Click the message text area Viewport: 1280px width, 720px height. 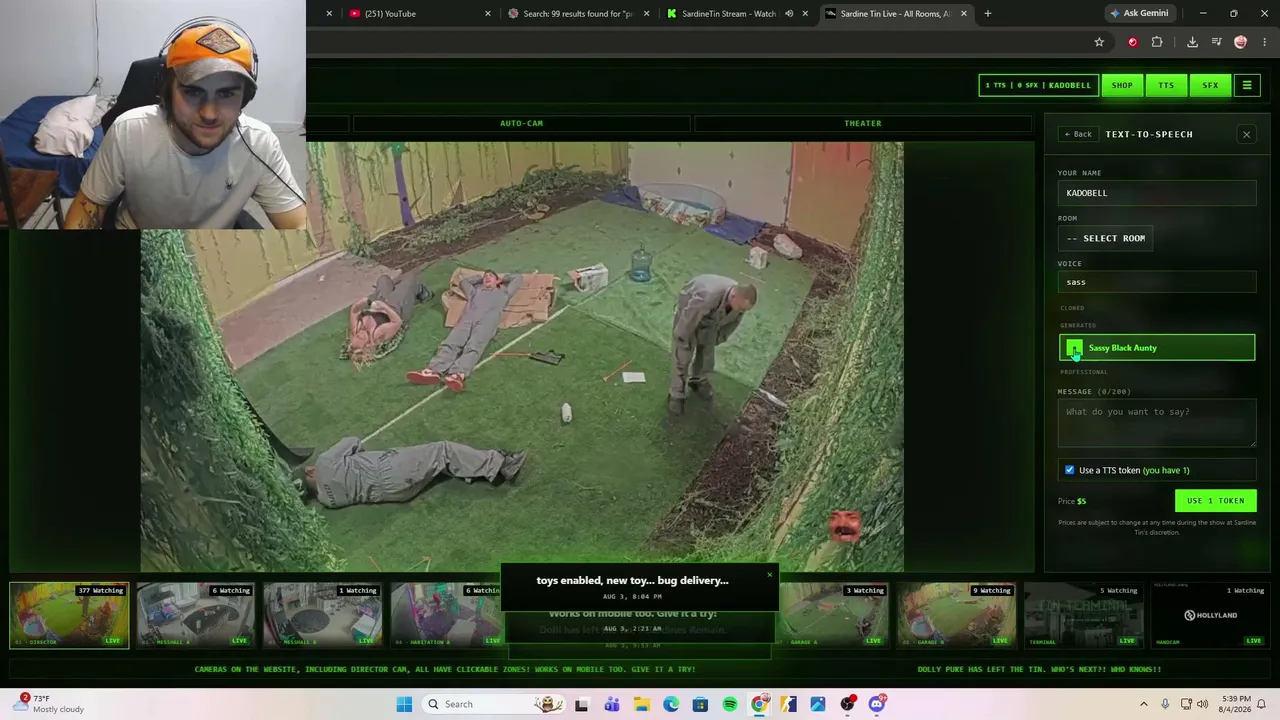point(1157,424)
